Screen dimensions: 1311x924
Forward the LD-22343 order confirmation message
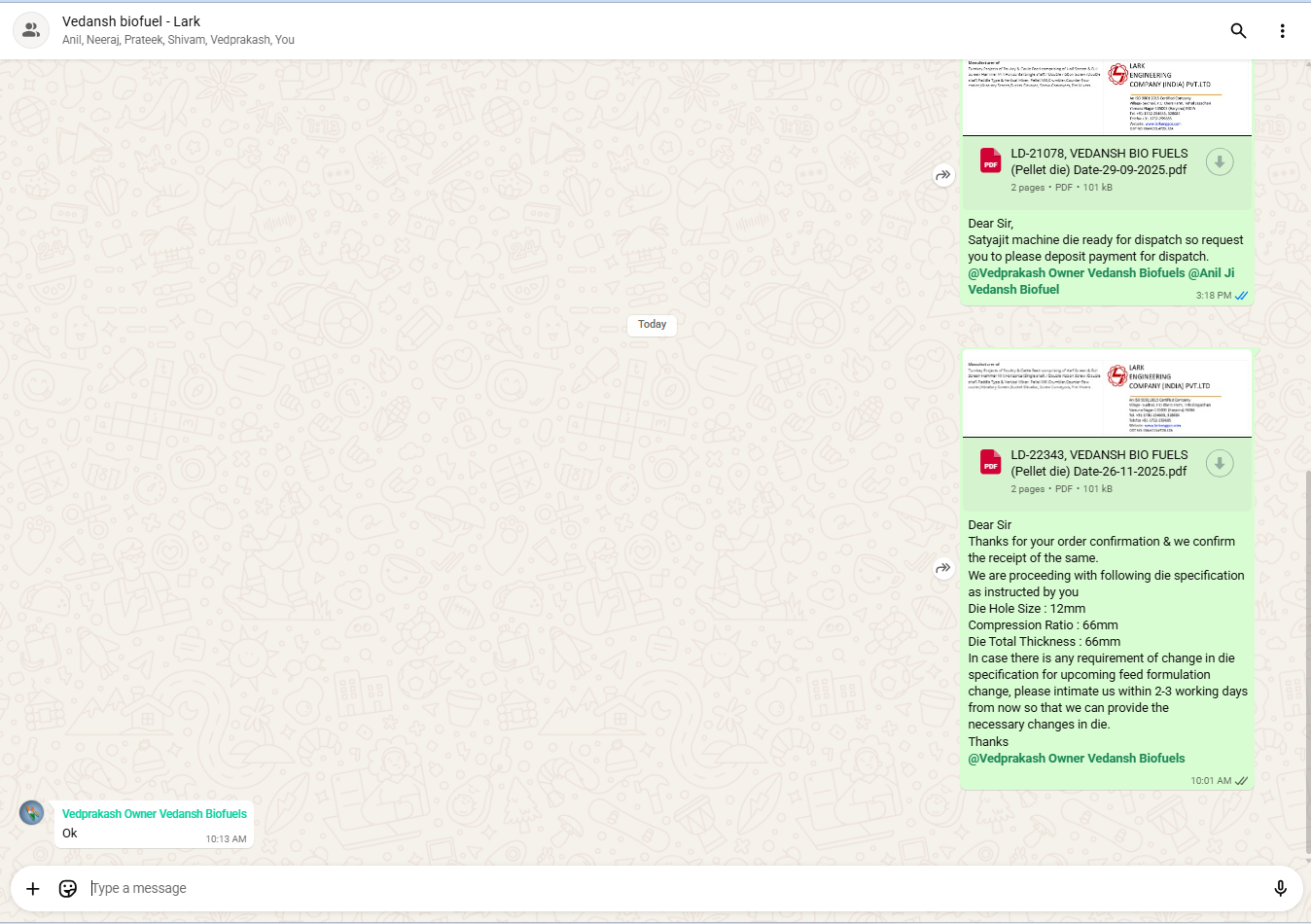(943, 568)
